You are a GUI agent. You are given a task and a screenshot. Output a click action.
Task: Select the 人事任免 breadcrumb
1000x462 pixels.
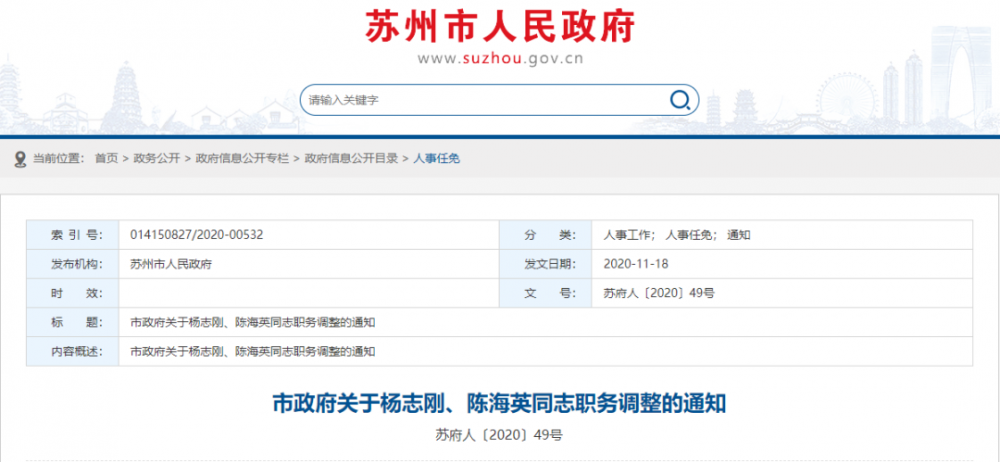tap(437, 158)
